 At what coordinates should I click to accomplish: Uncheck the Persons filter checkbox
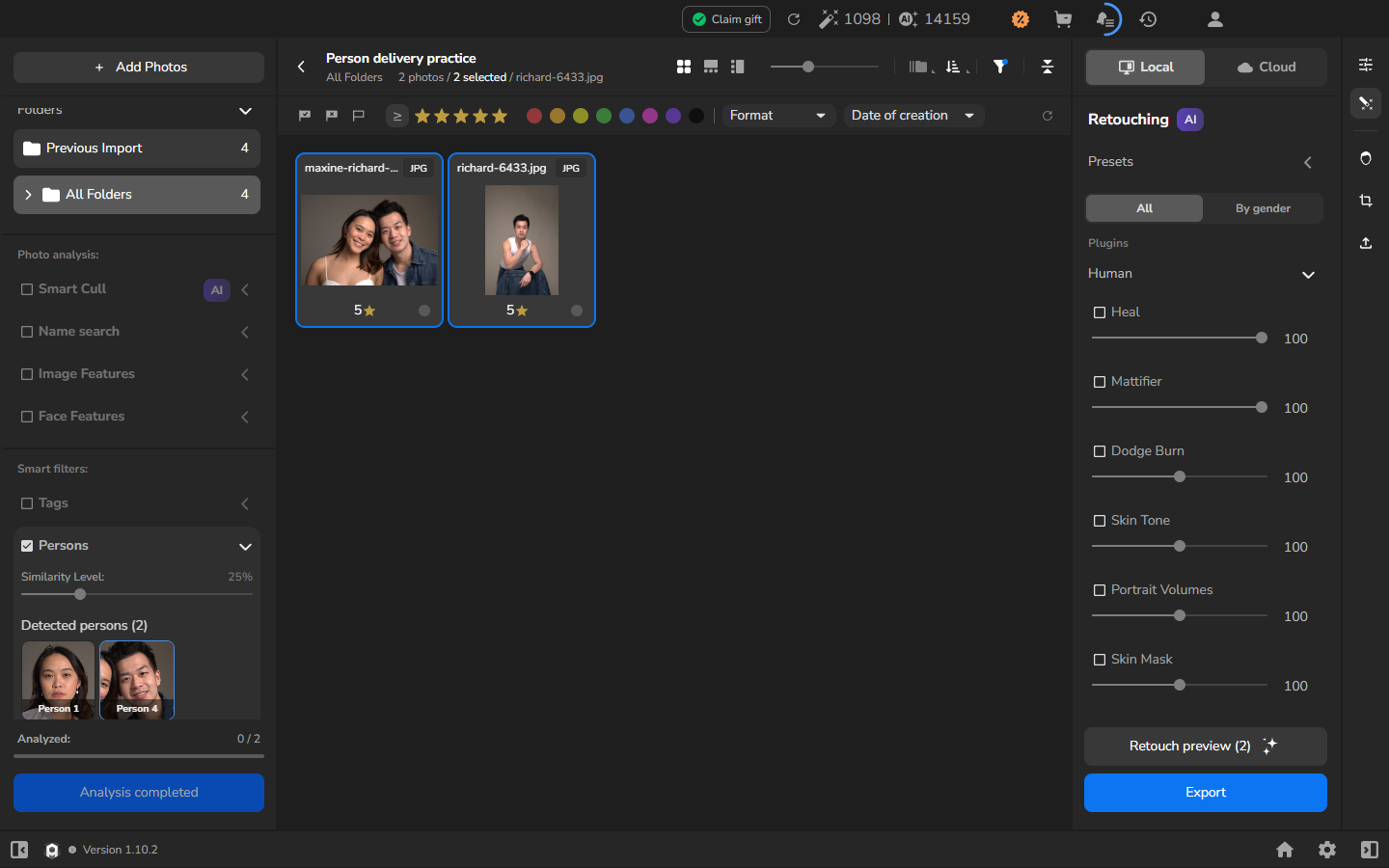27,546
